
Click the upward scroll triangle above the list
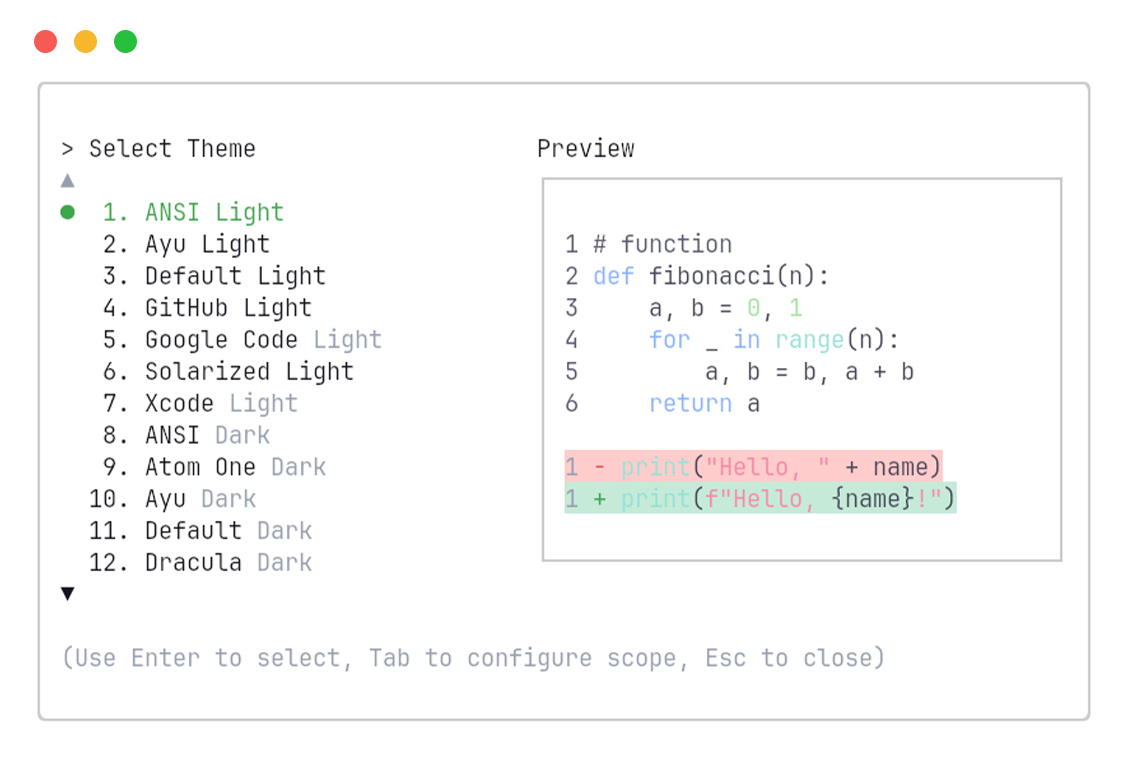(x=67, y=180)
